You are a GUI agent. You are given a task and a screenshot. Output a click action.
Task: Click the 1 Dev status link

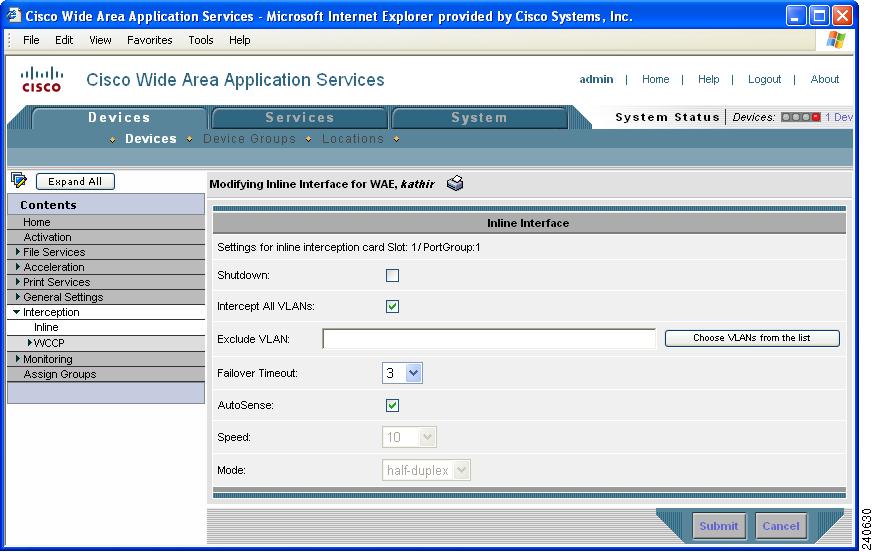839,117
